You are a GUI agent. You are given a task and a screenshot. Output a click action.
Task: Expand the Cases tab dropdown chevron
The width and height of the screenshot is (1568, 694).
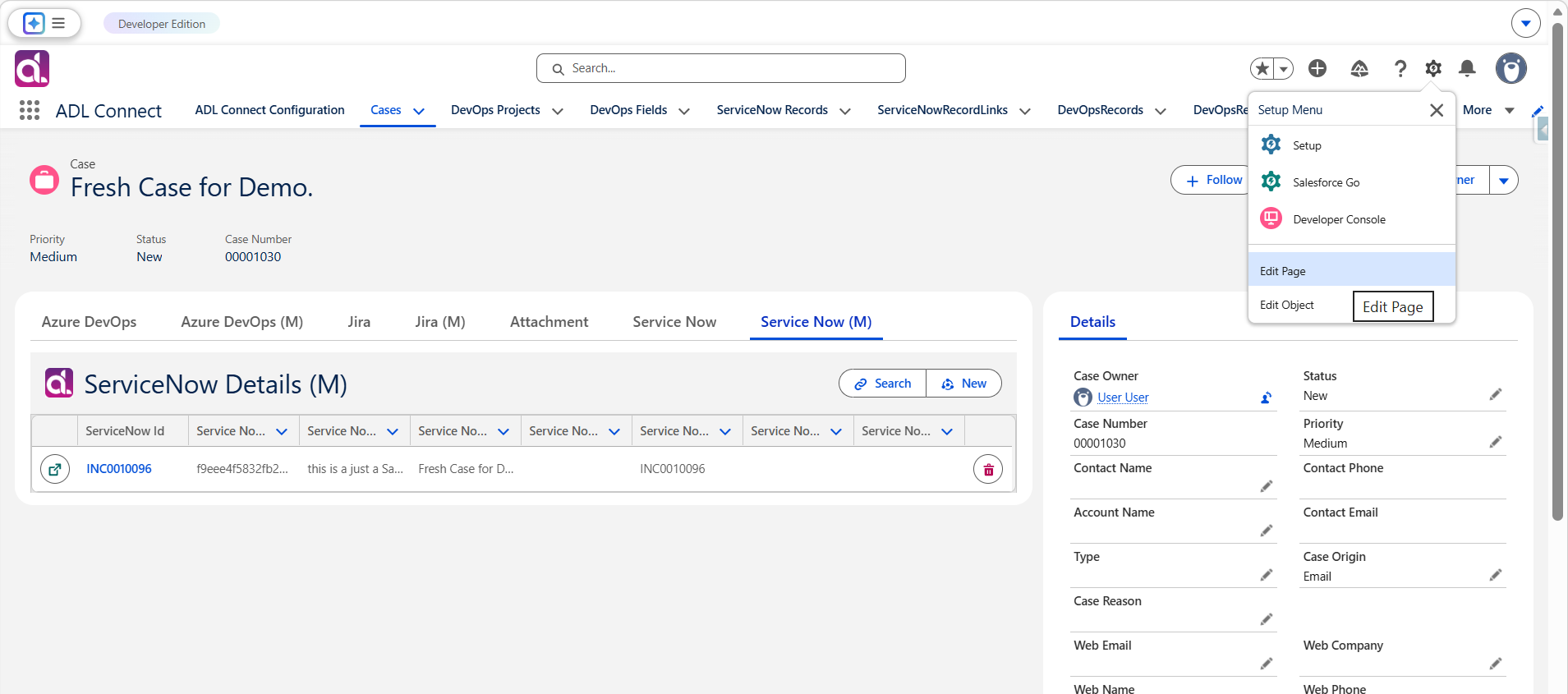[419, 111]
